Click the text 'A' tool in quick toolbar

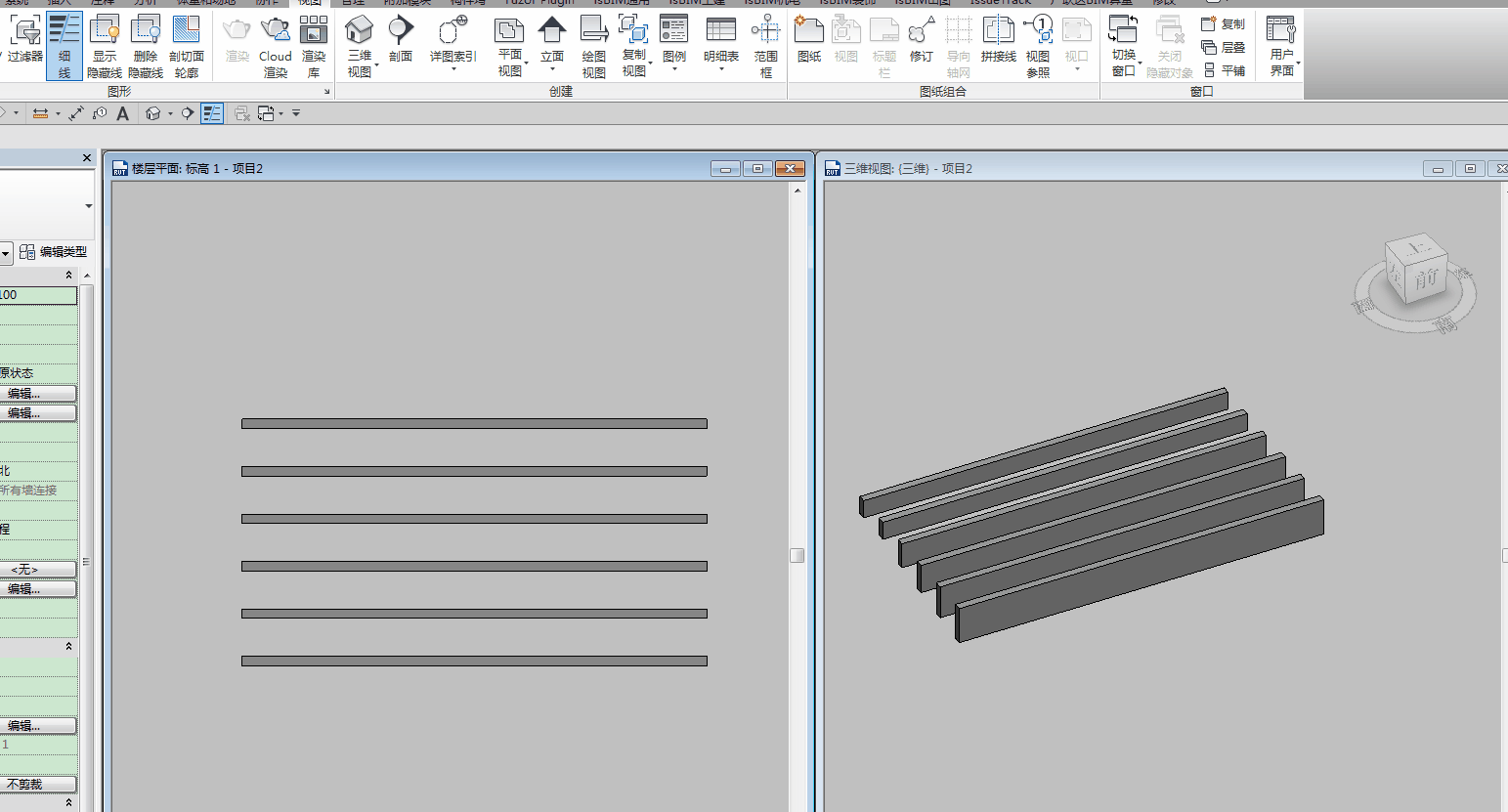pos(122,113)
